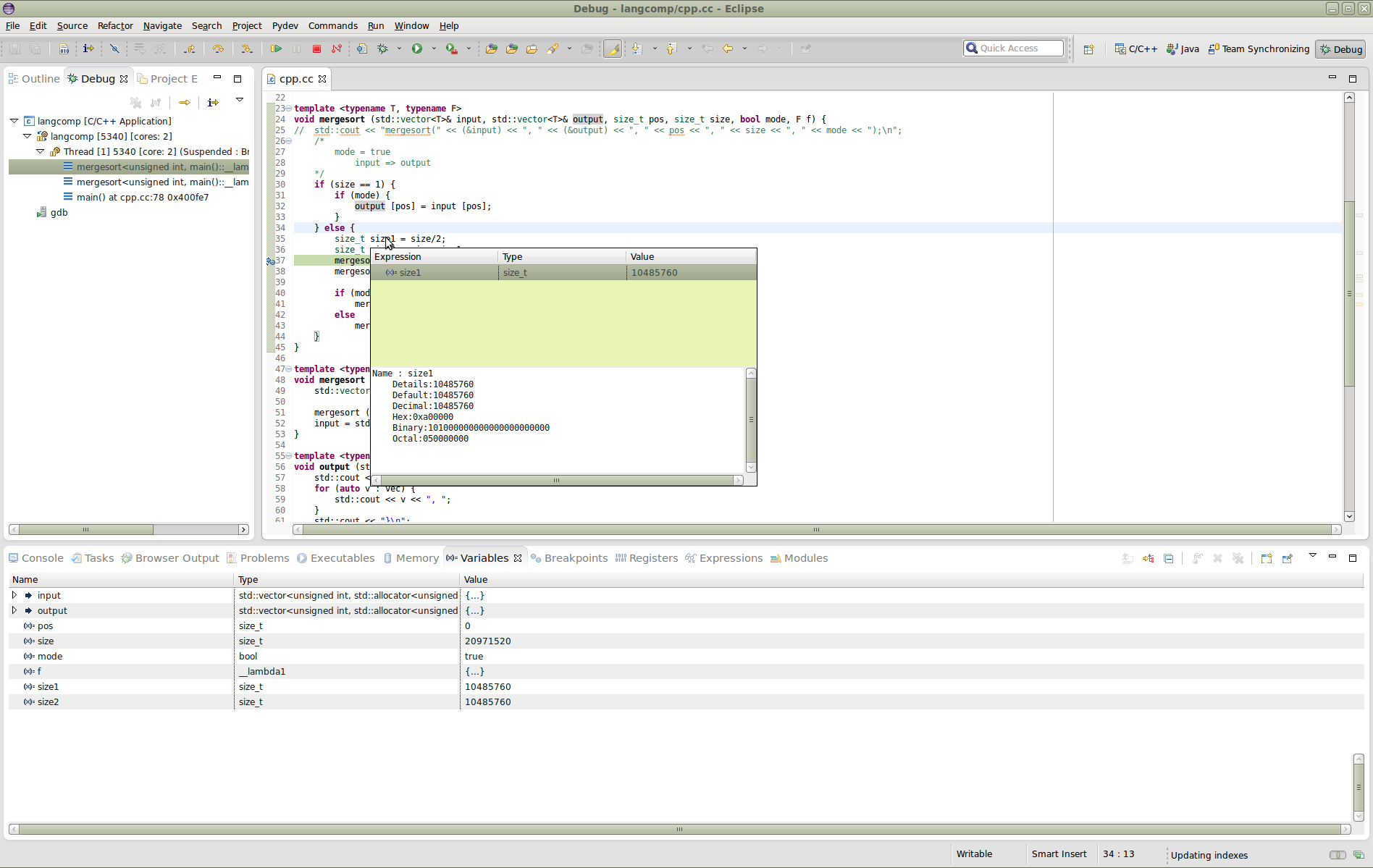
Task: Click Debug view Use Step Filters arrow icon
Action: click(x=185, y=103)
